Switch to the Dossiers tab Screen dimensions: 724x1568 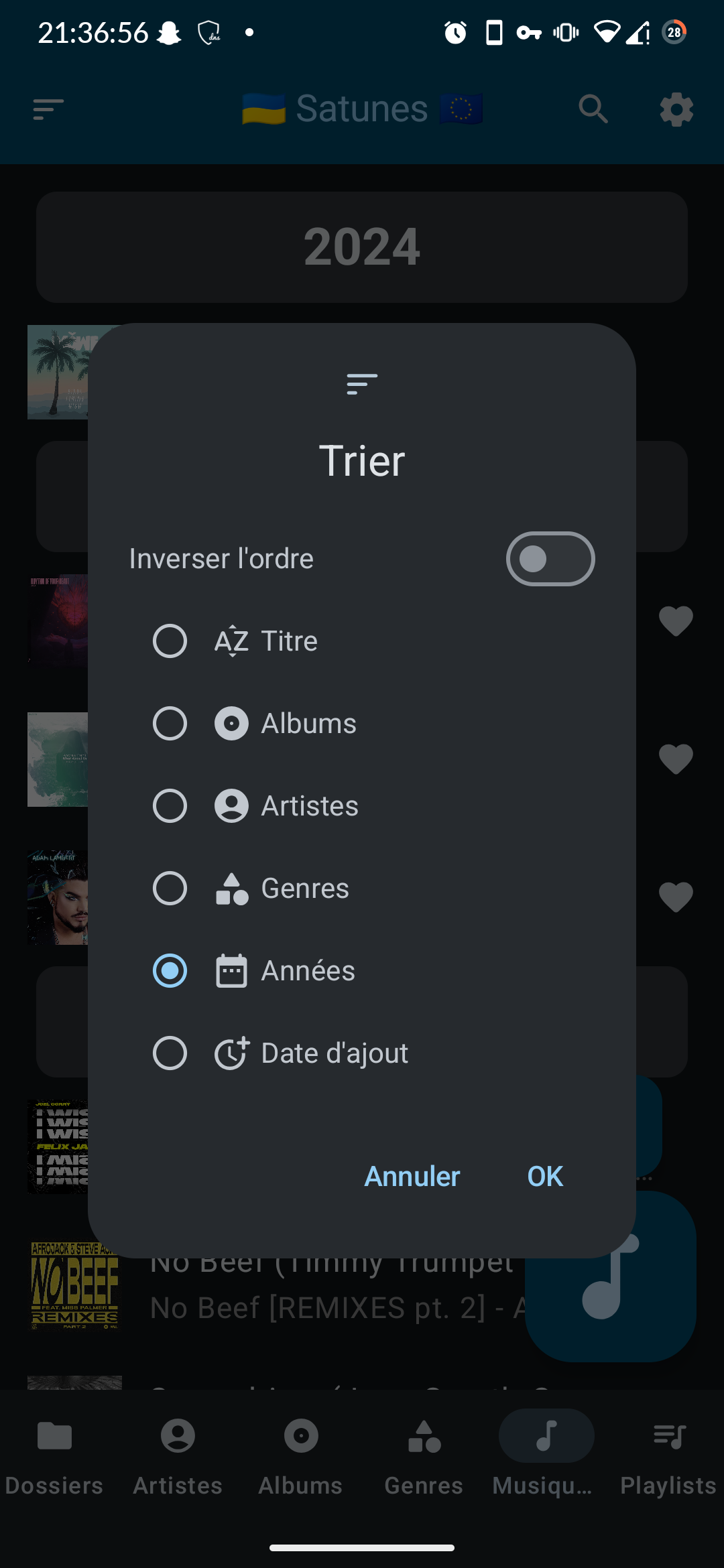[54, 1454]
